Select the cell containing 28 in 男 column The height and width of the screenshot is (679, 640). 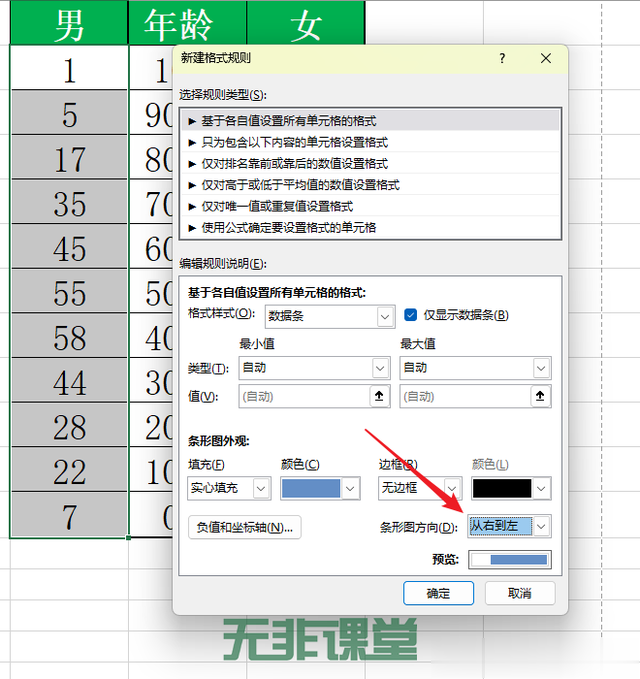coord(69,425)
